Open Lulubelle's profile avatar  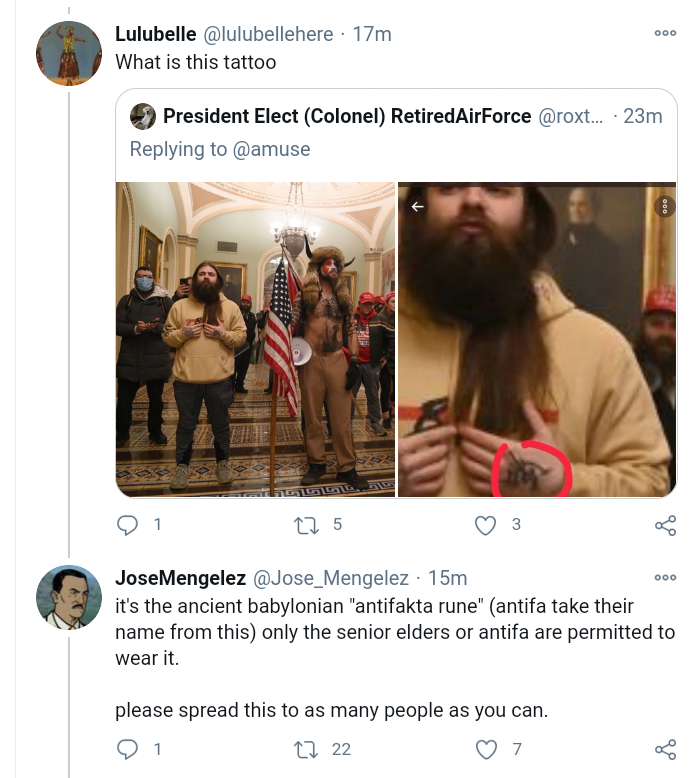pyautogui.click(x=68, y=51)
